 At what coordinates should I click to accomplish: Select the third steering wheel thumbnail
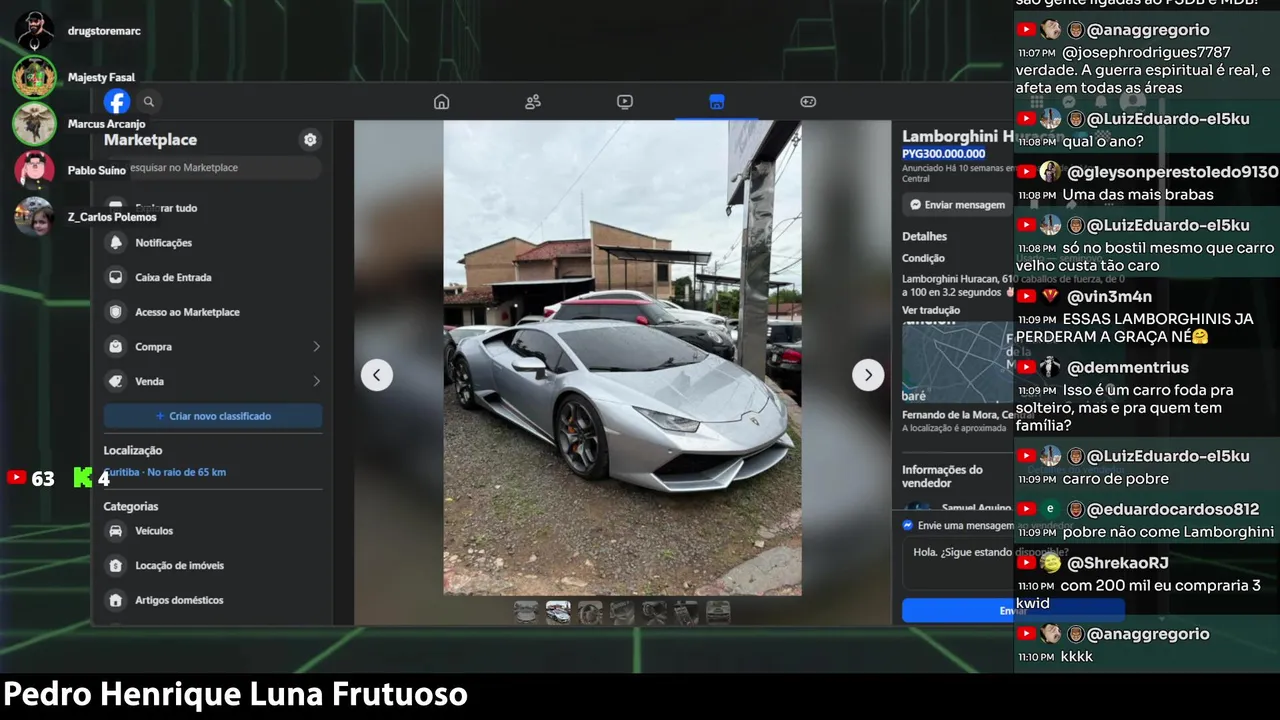click(x=590, y=612)
